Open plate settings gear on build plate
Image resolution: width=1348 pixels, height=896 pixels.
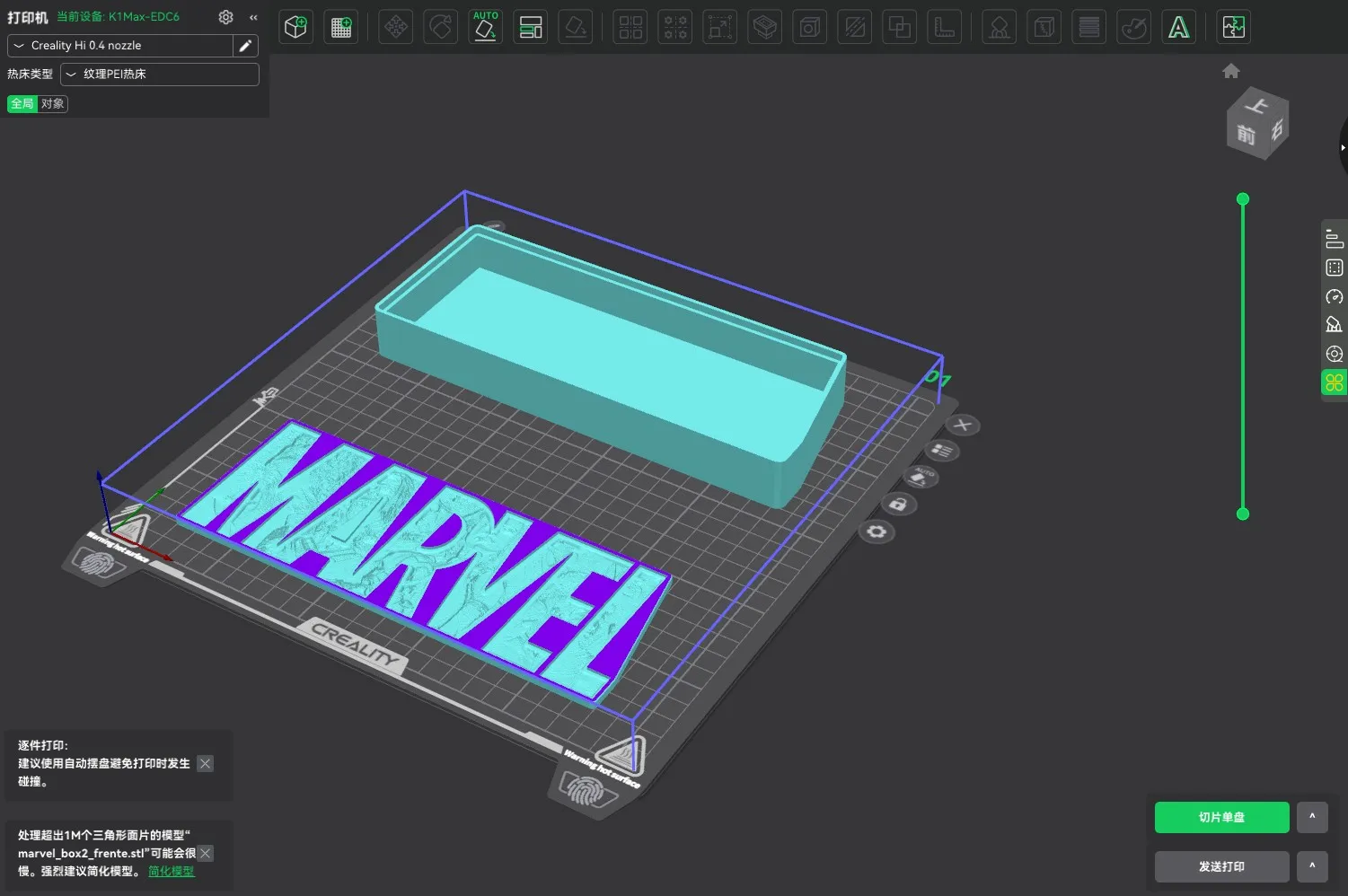click(x=877, y=532)
